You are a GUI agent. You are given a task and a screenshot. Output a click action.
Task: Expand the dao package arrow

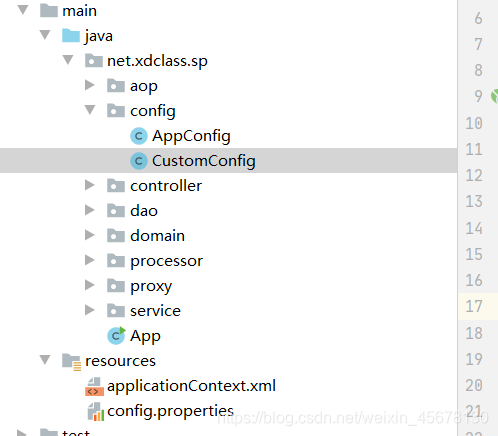click(x=89, y=210)
